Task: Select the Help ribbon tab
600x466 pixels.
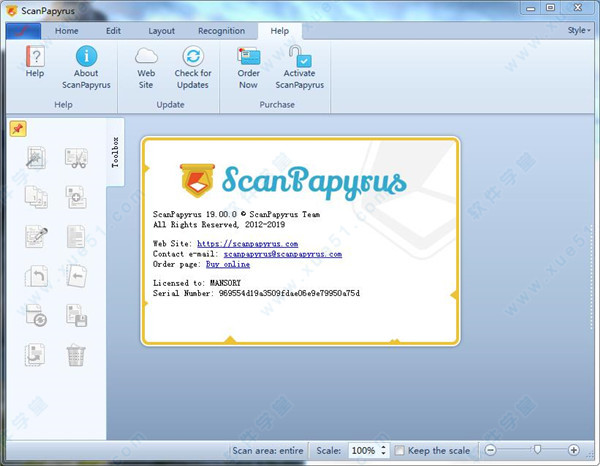Action: [x=280, y=31]
